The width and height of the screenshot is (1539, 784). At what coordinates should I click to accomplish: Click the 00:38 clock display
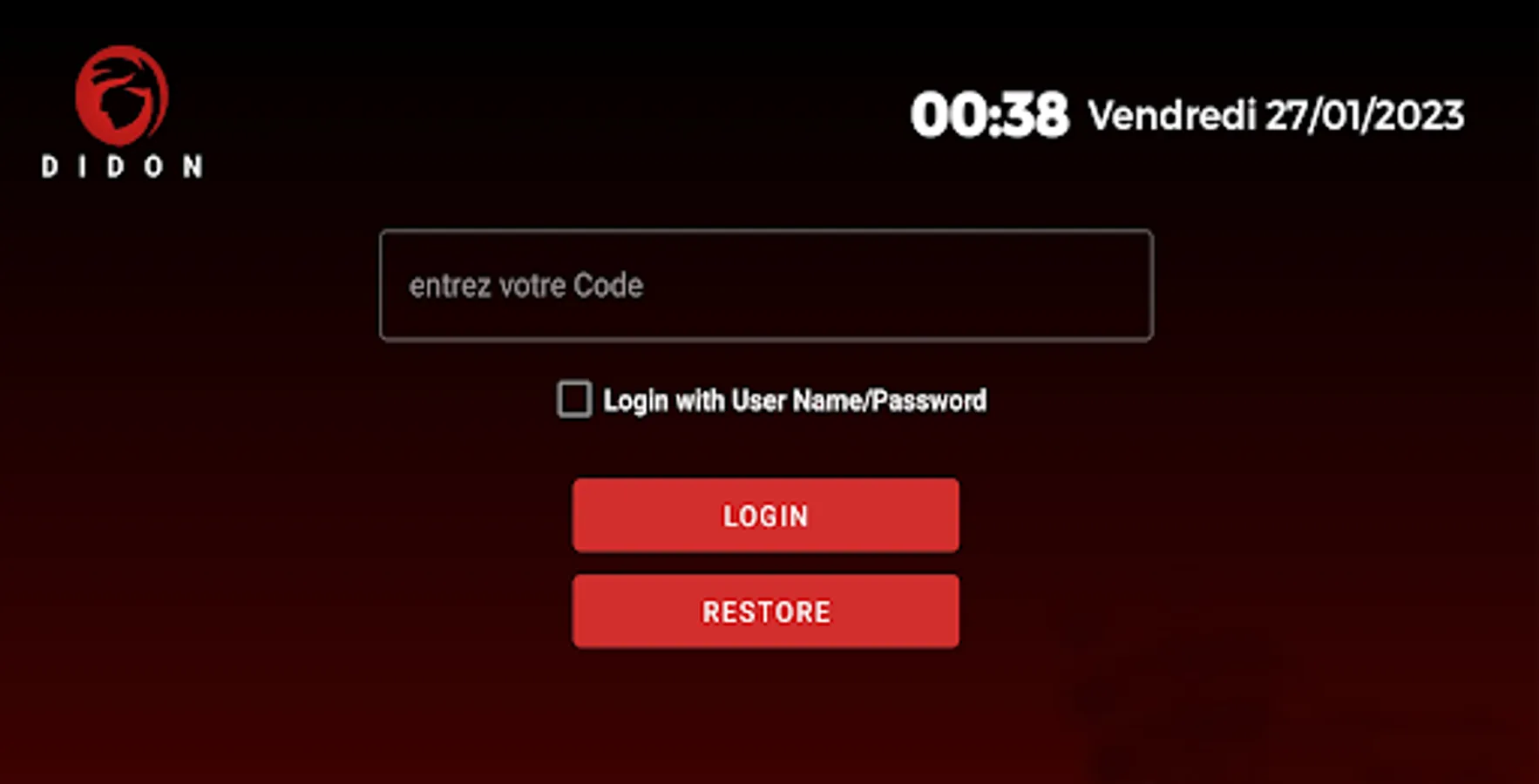[989, 115]
